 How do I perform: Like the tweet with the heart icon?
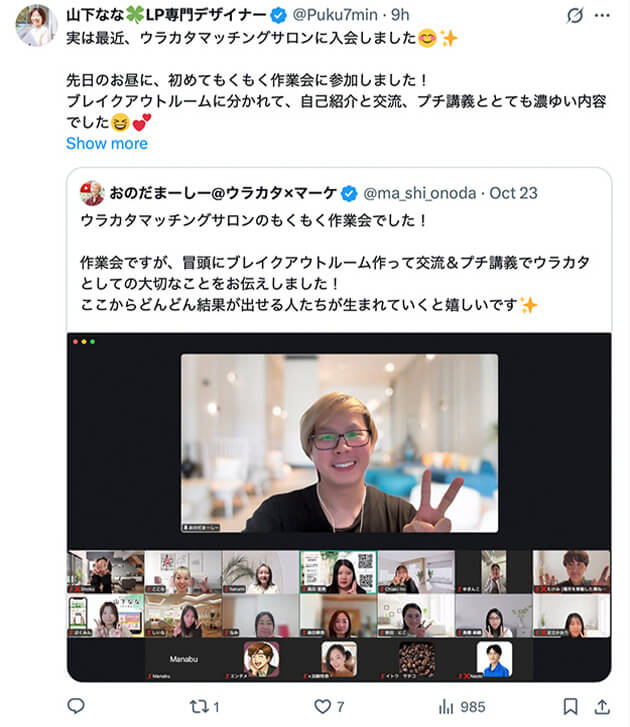[x=322, y=706]
